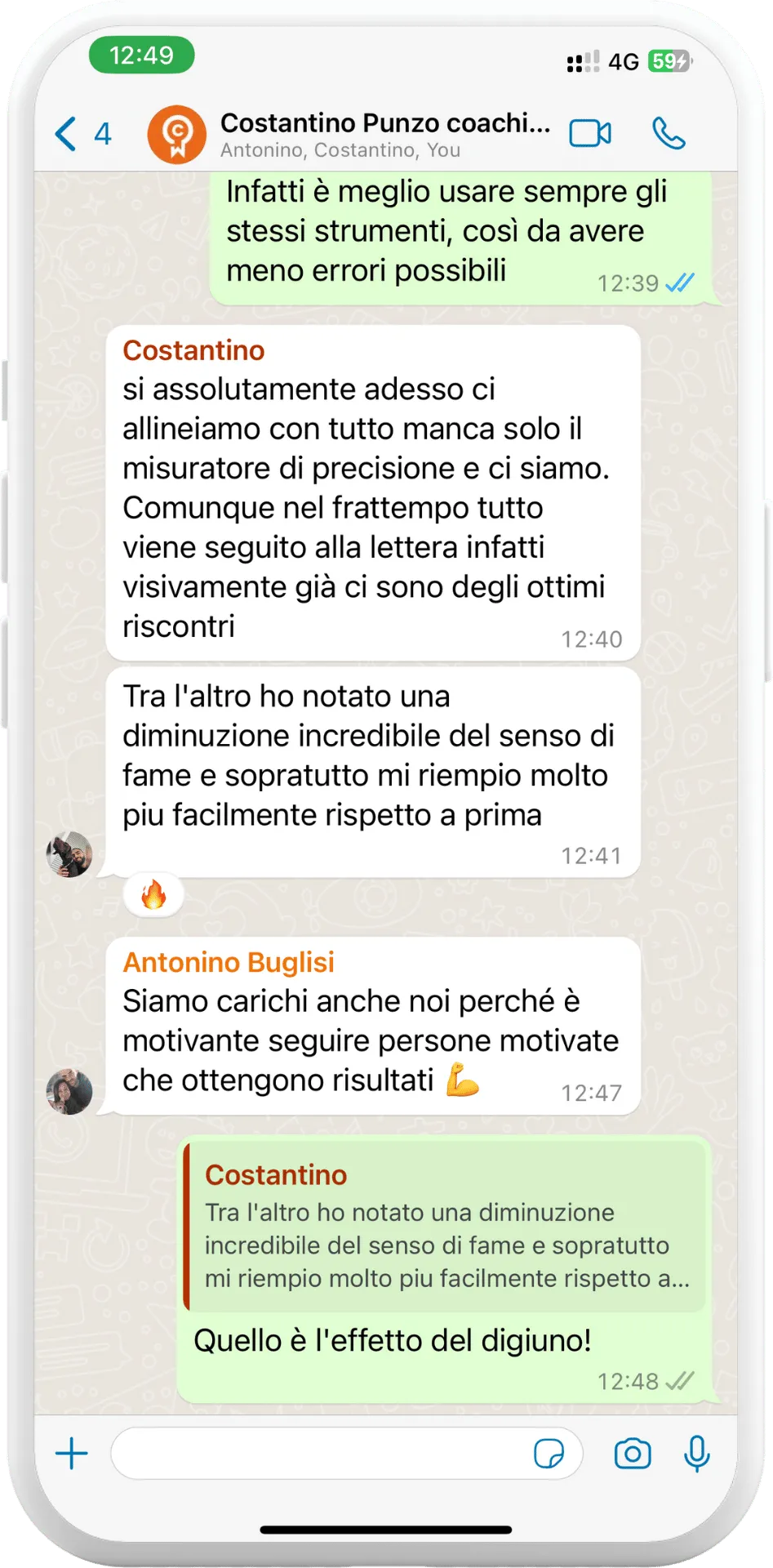Select the message "Quello è l'effetto del digiuno!"
Viewport: 773px width, 1568px height.
coord(393,1340)
